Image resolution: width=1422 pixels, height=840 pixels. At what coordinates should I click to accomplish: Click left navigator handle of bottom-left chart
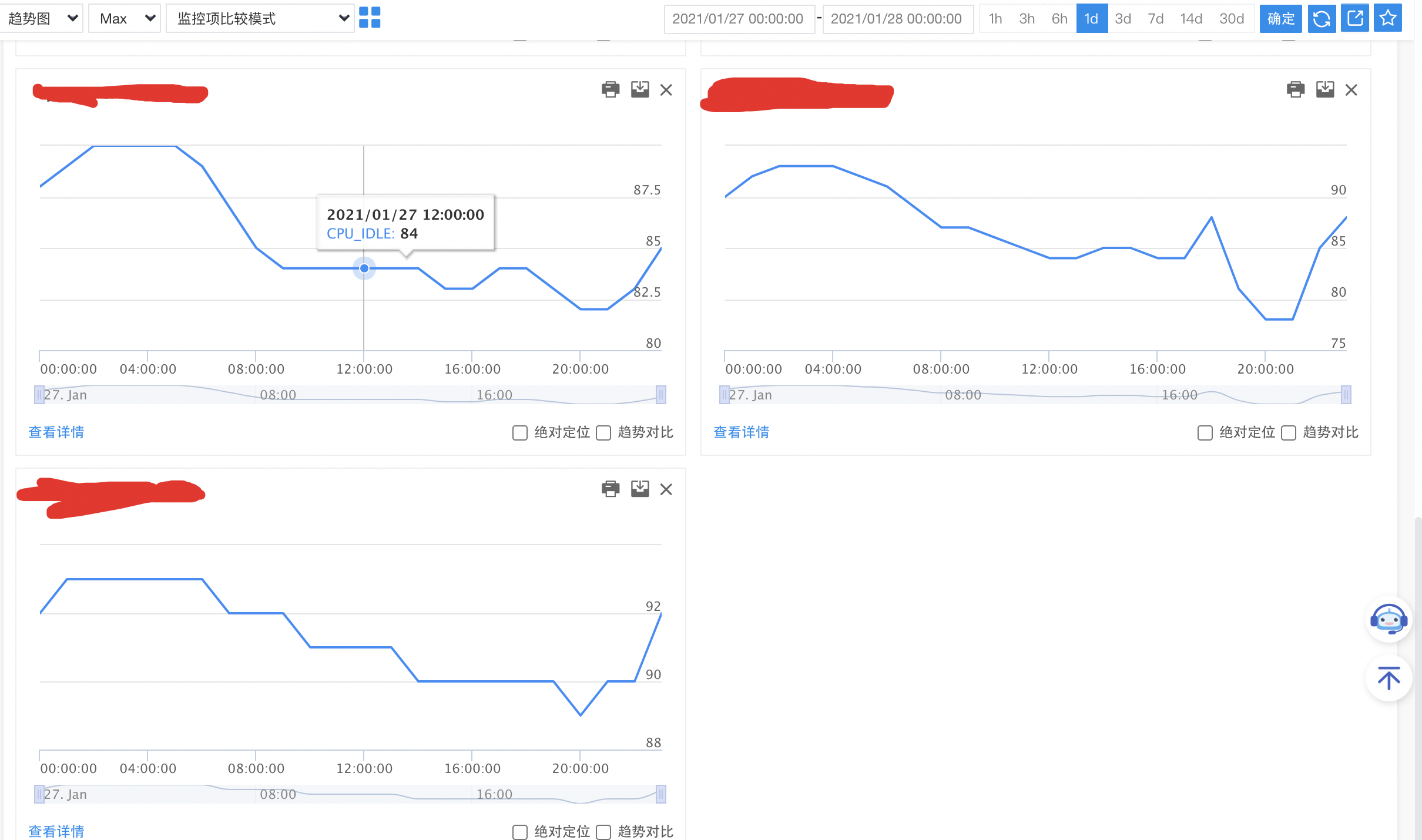[x=39, y=794]
